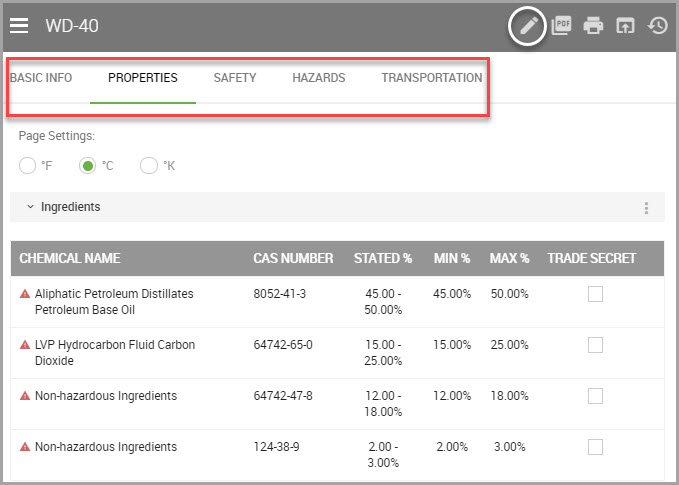Viewport: 679px width, 485px height.
Task: Check Trade Secret for CAS 124-38-9 row
Action: [x=595, y=447]
